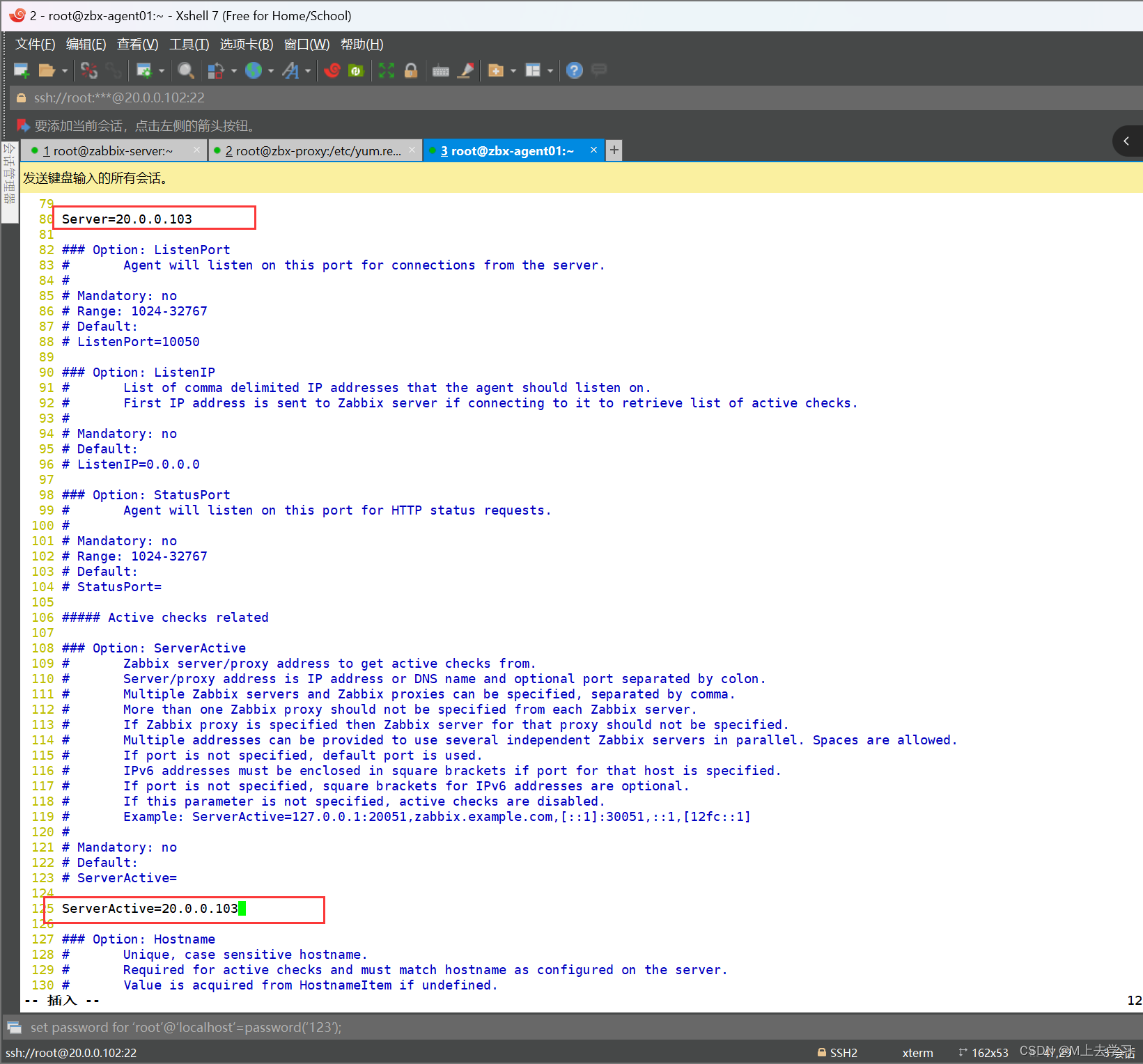Click the pane layout icon
Image resolution: width=1143 pixels, height=1064 pixels.
[533, 70]
